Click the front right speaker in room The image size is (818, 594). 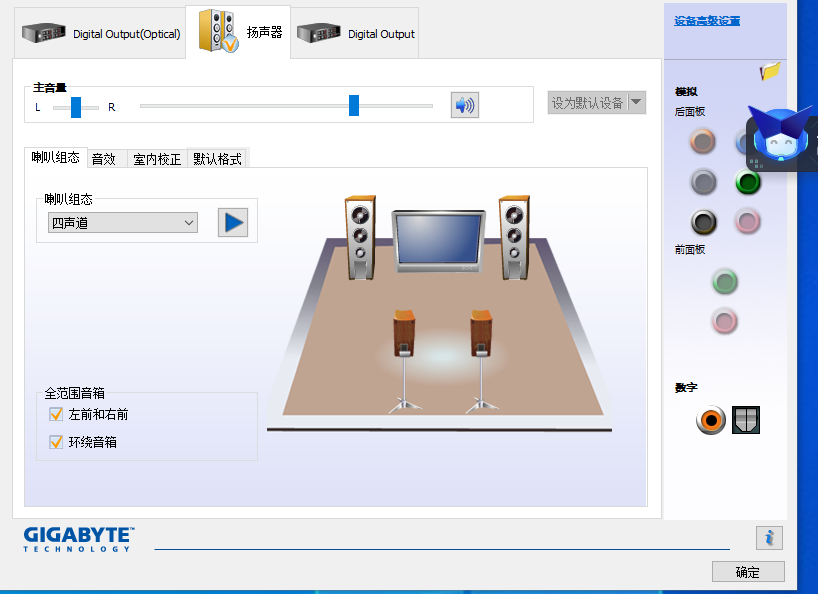tap(514, 237)
